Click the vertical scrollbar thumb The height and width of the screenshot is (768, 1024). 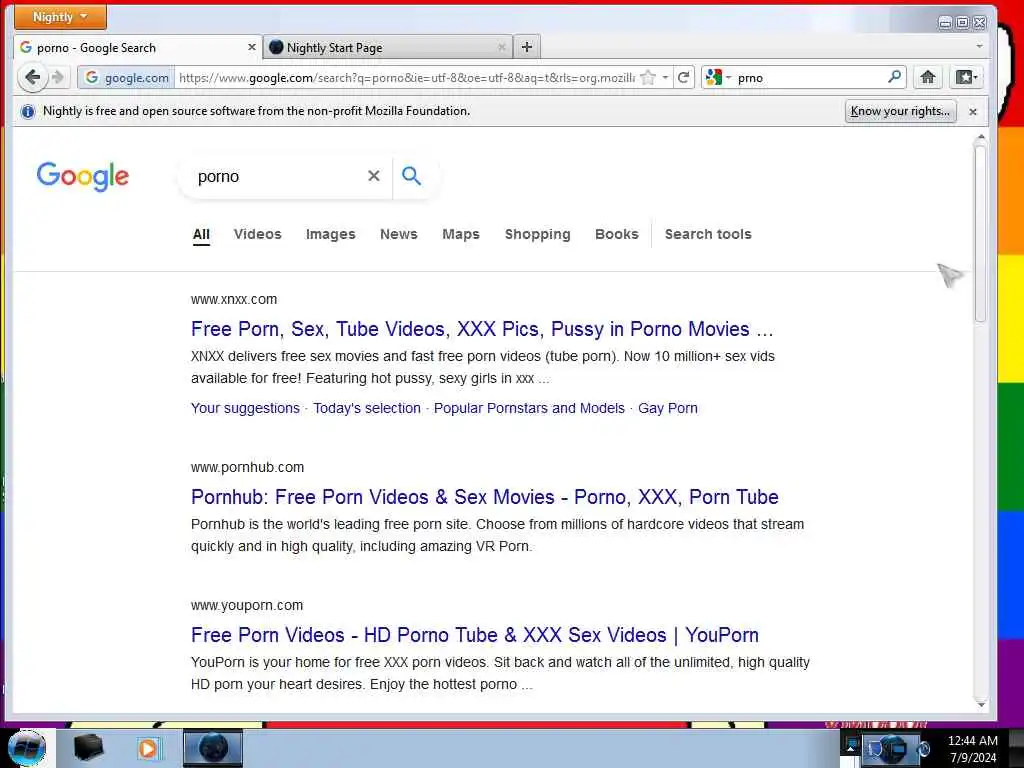coord(980,233)
